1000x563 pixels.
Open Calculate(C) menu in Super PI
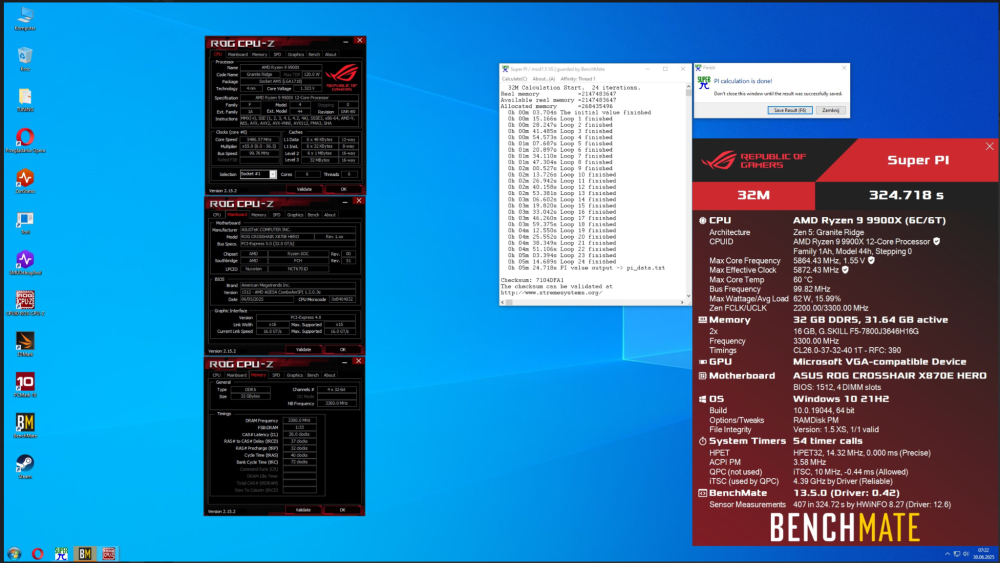(514, 79)
